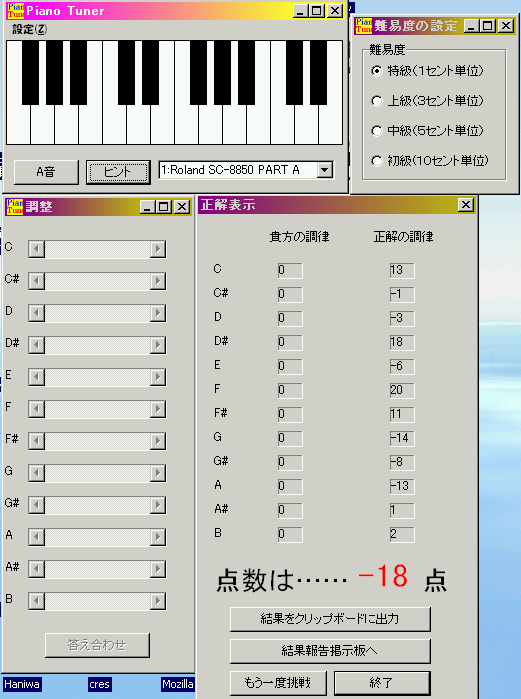
Task: Click right arrow of D# tuning slider
Action: (158, 345)
